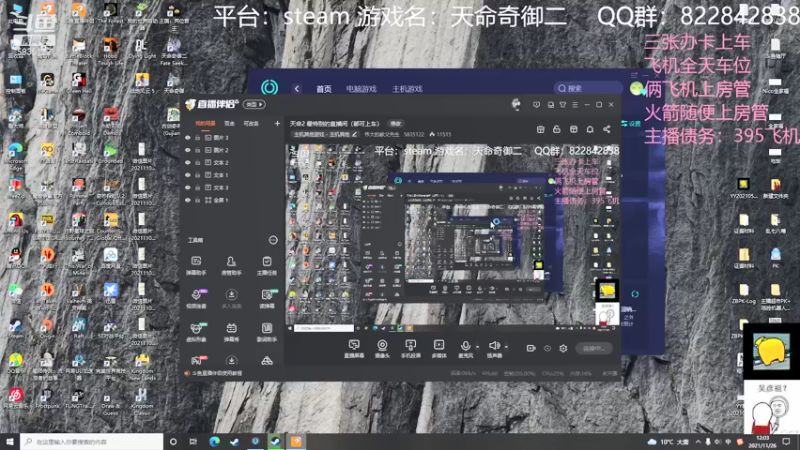800x450 pixels.
Task: Click the Windows taskbar search box
Action: 92,441
